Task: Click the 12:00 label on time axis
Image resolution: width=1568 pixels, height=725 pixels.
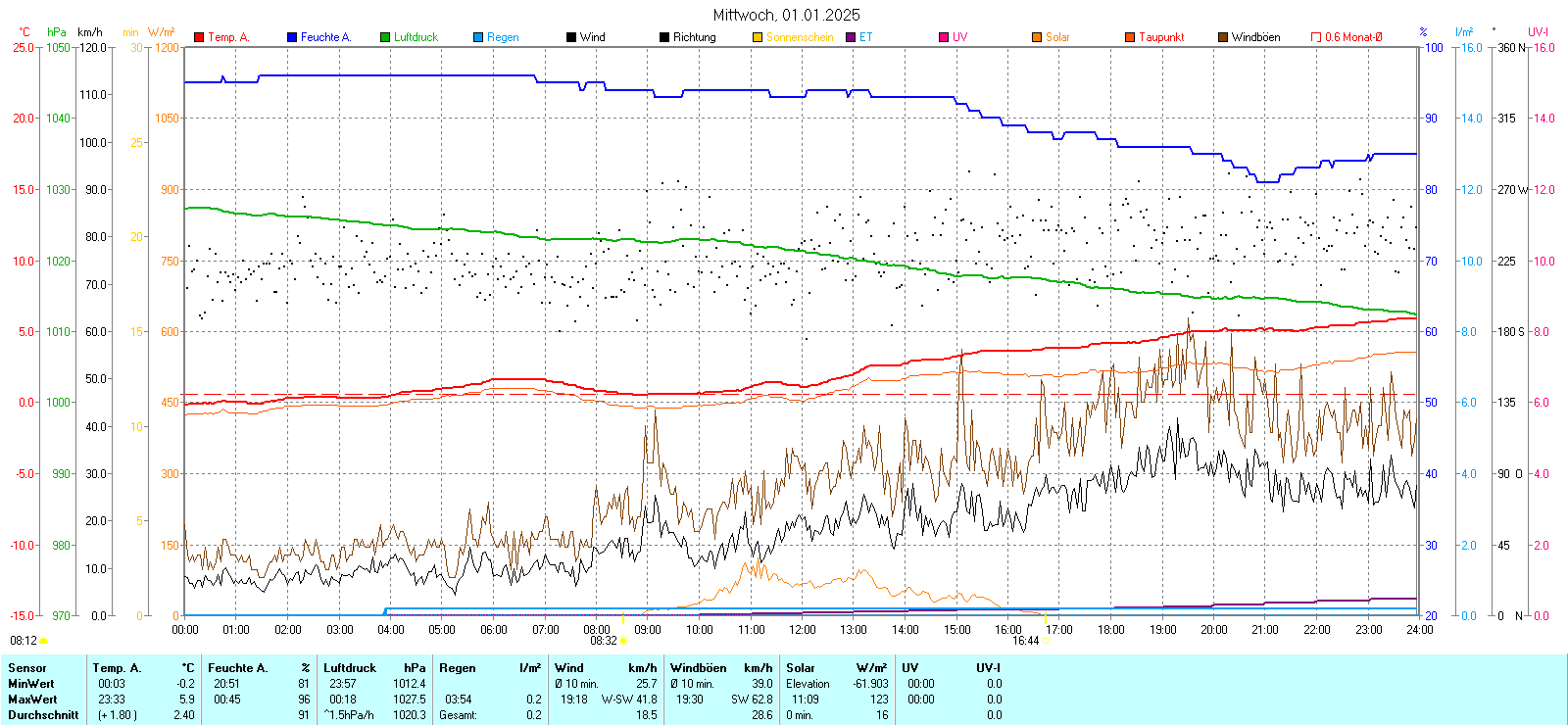Action: [x=803, y=630]
